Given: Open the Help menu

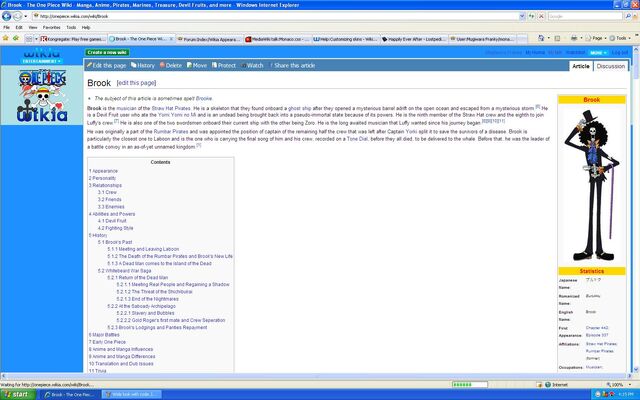Looking at the screenshot, I should click(x=86, y=27).
